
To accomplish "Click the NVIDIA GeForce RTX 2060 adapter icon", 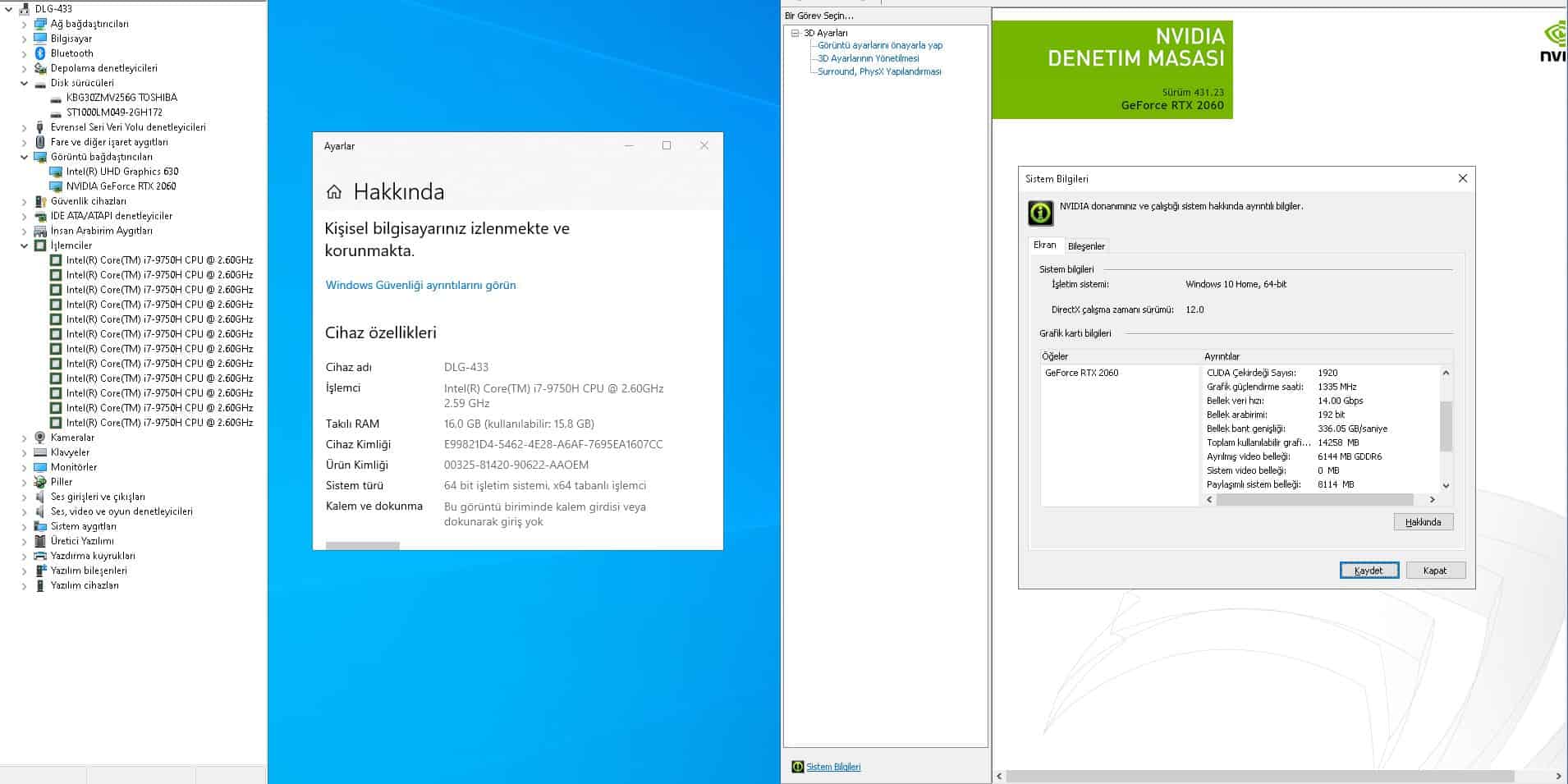I will pyautogui.click(x=56, y=186).
